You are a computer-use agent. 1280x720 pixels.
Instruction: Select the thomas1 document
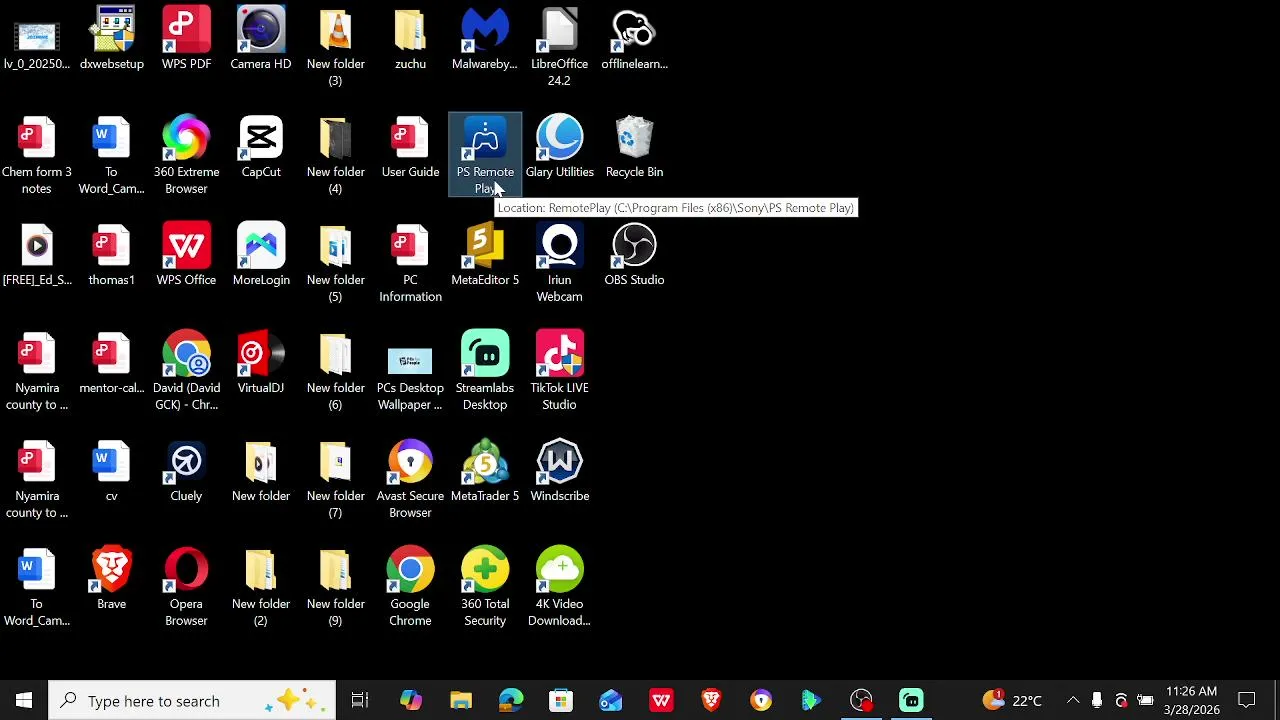click(x=111, y=256)
